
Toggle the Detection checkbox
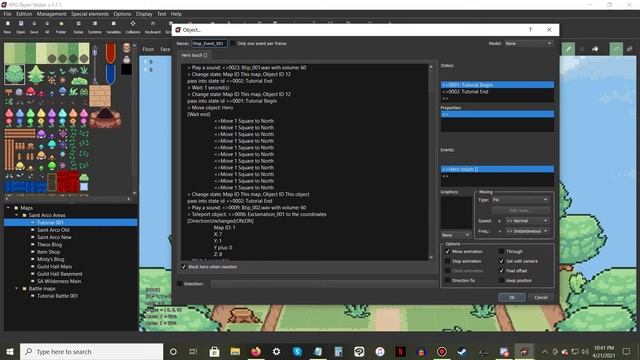(180, 283)
